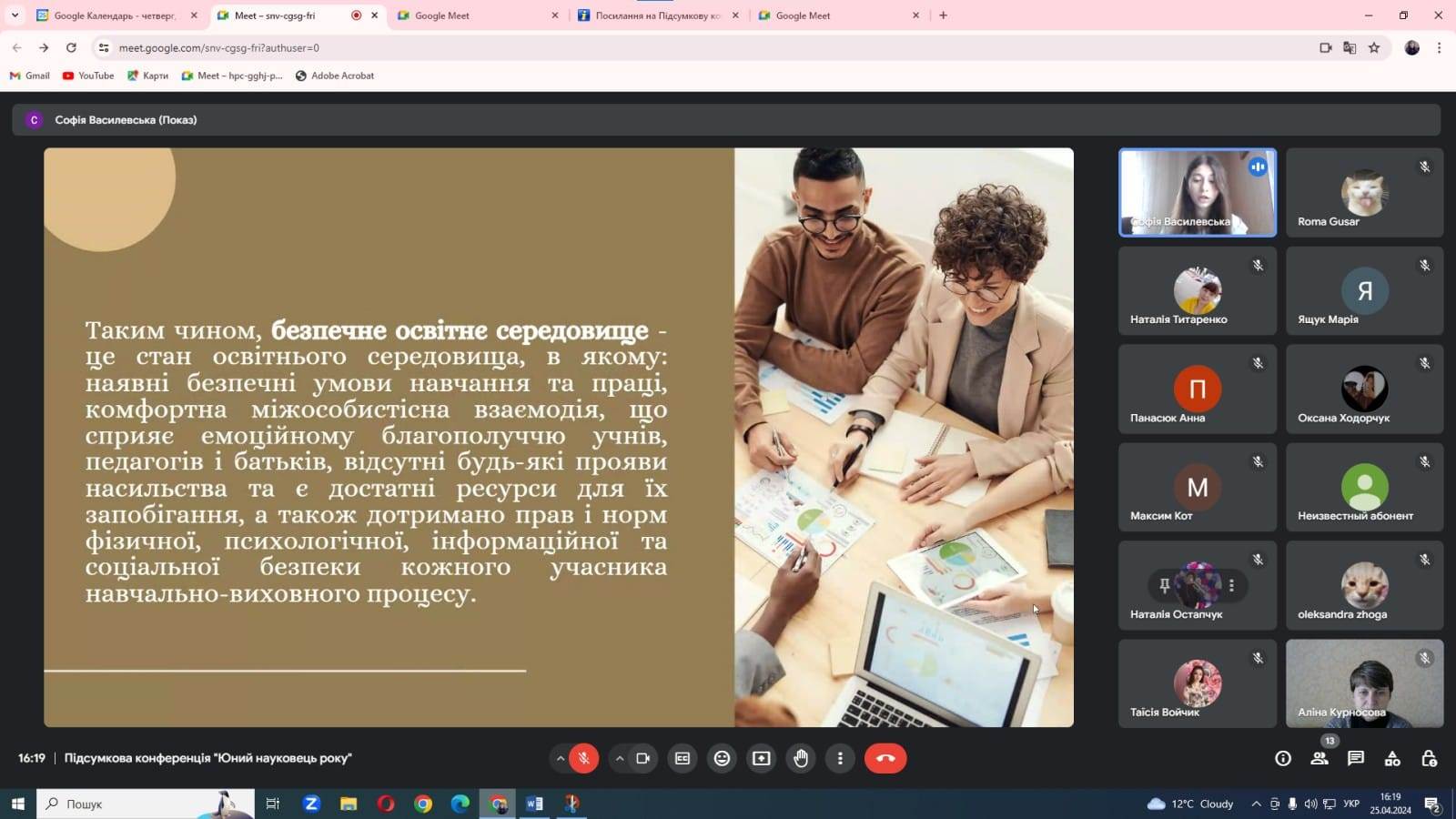Open the activities panel icon

point(1392,758)
